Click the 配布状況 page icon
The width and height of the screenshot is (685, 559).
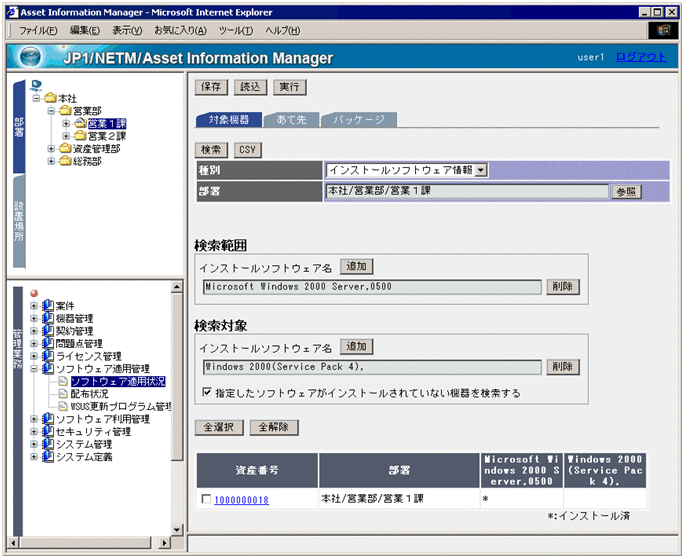tap(63, 394)
